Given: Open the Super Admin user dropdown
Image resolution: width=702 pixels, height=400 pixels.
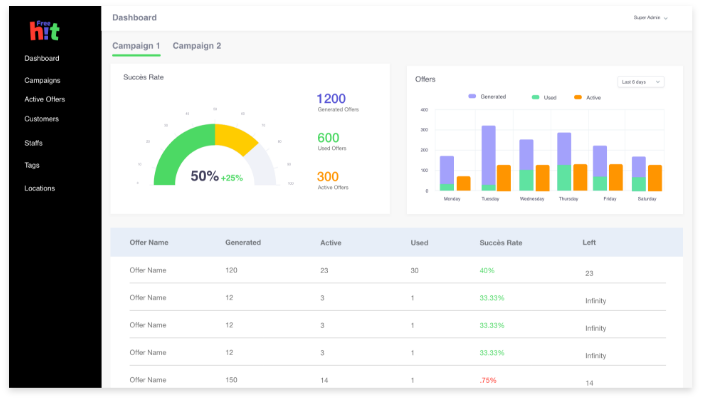Looking at the screenshot, I should [x=650, y=18].
